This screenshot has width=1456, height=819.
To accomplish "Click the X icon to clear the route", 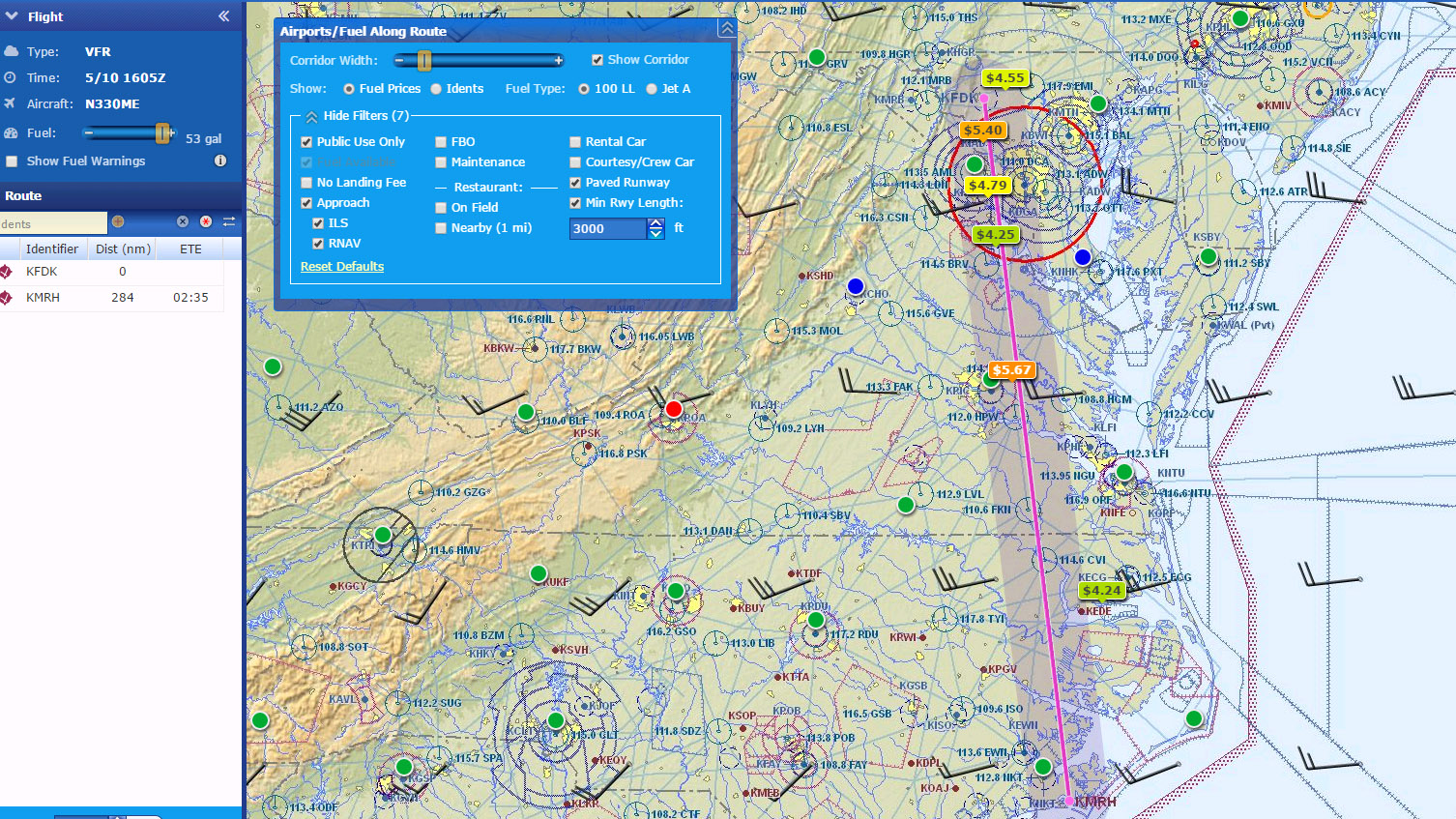I will coord(183,221).
